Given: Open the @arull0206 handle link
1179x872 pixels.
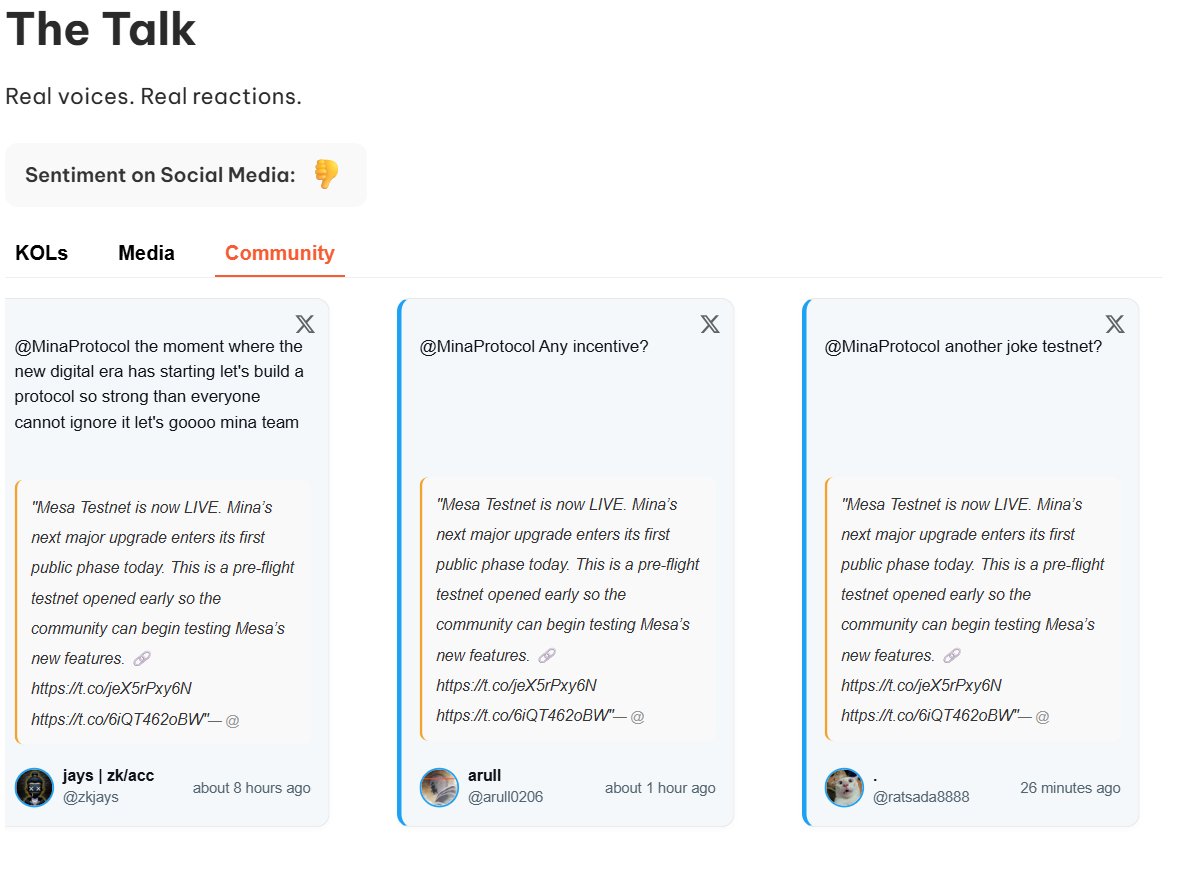Looking at the screenshot, I should (505, 797).
